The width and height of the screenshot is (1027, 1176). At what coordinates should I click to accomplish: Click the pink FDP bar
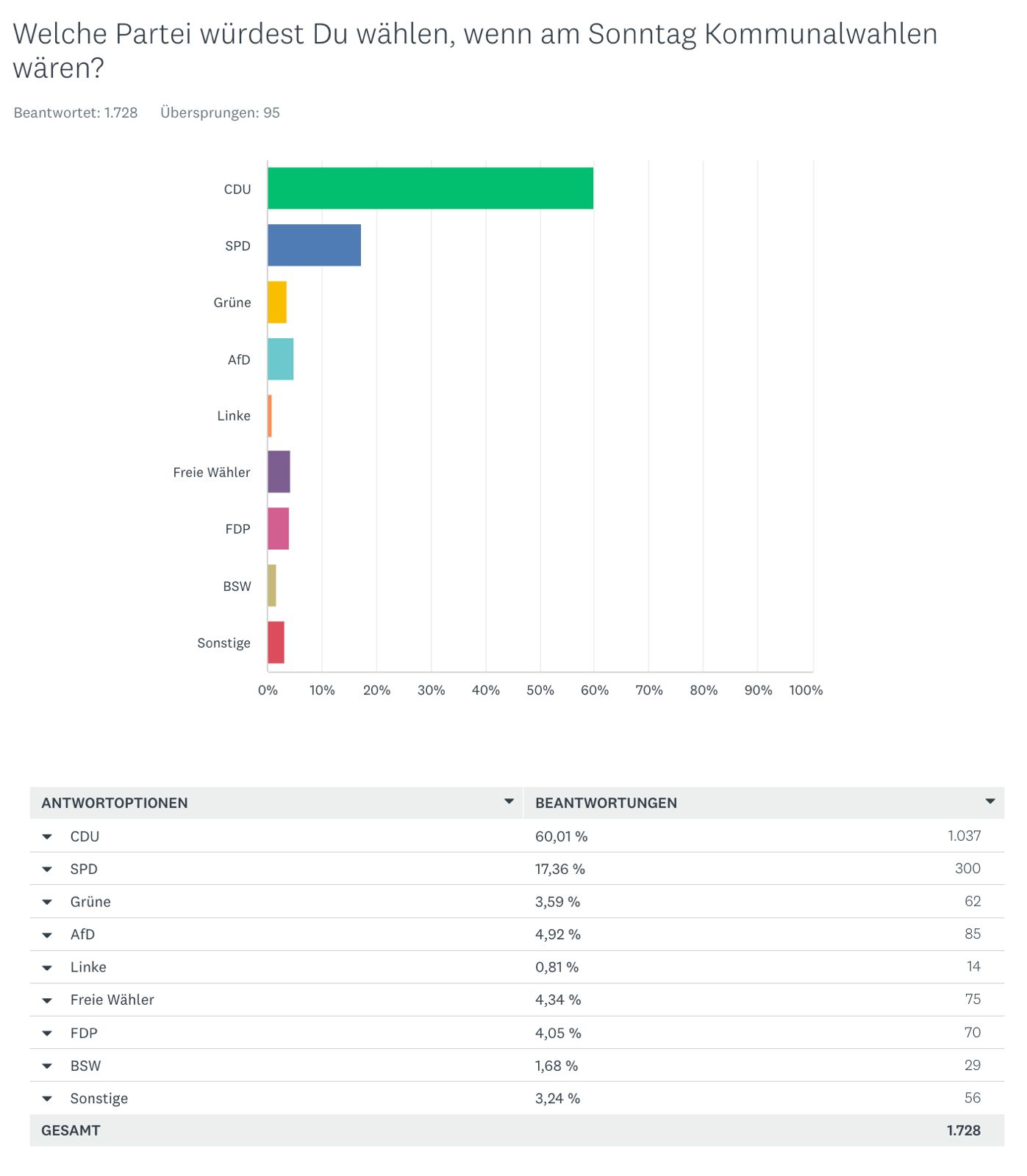click(x=278, y=528)
